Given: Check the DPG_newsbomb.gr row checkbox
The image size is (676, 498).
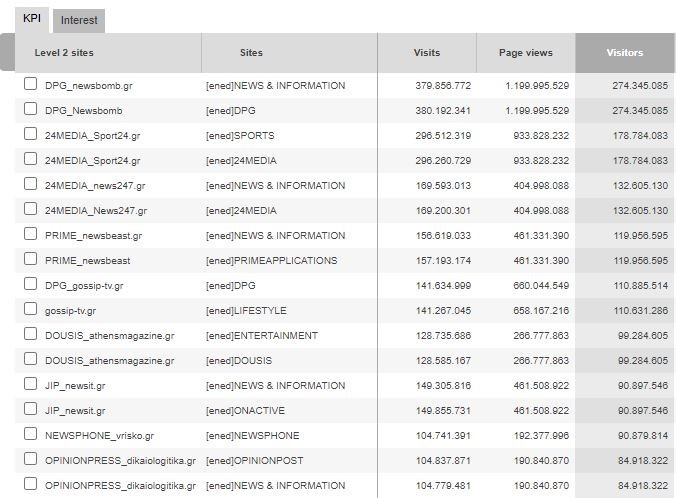Looking at the screenshot, I should pos(31,84).
